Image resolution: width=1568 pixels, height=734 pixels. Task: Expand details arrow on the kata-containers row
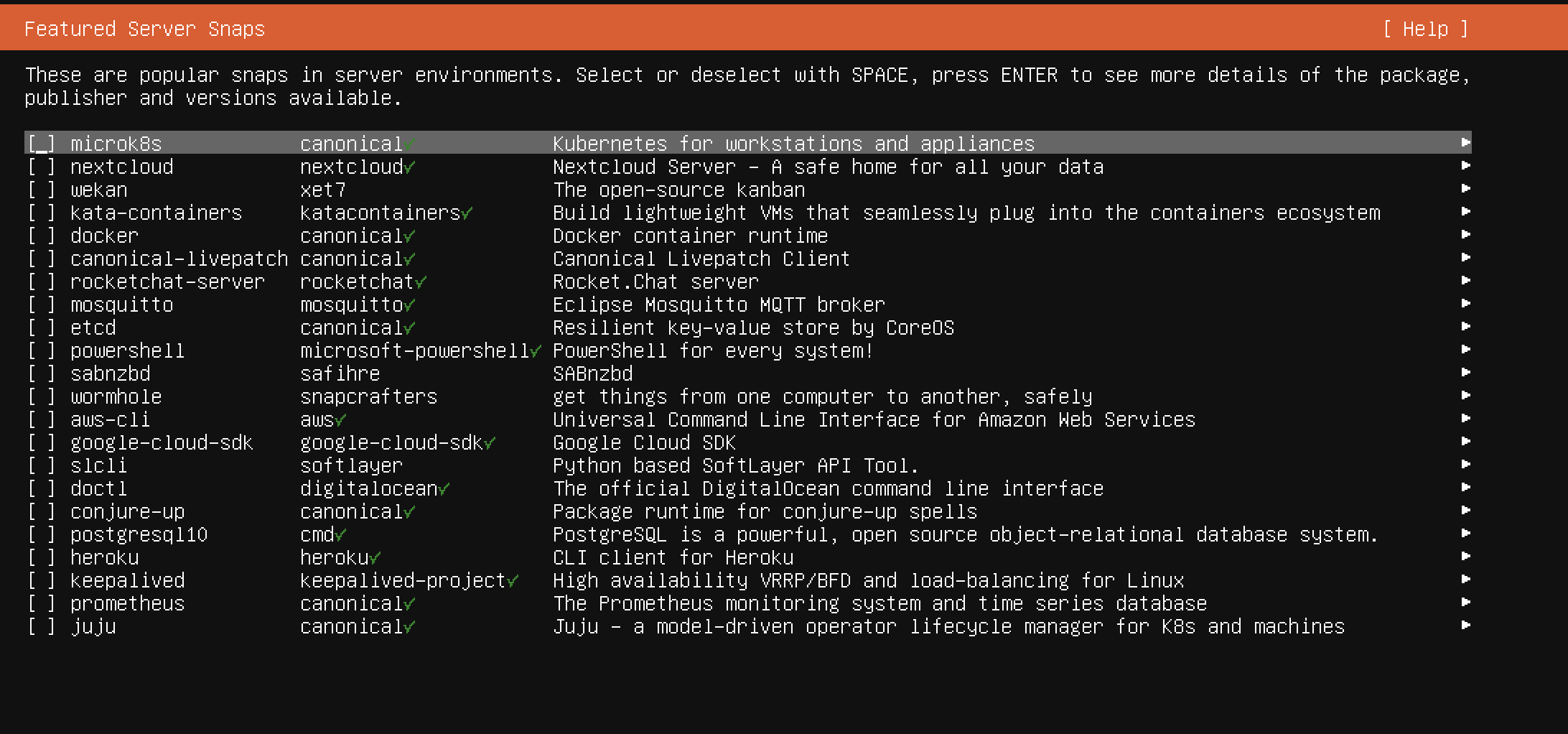click(x=1465, y=212)
